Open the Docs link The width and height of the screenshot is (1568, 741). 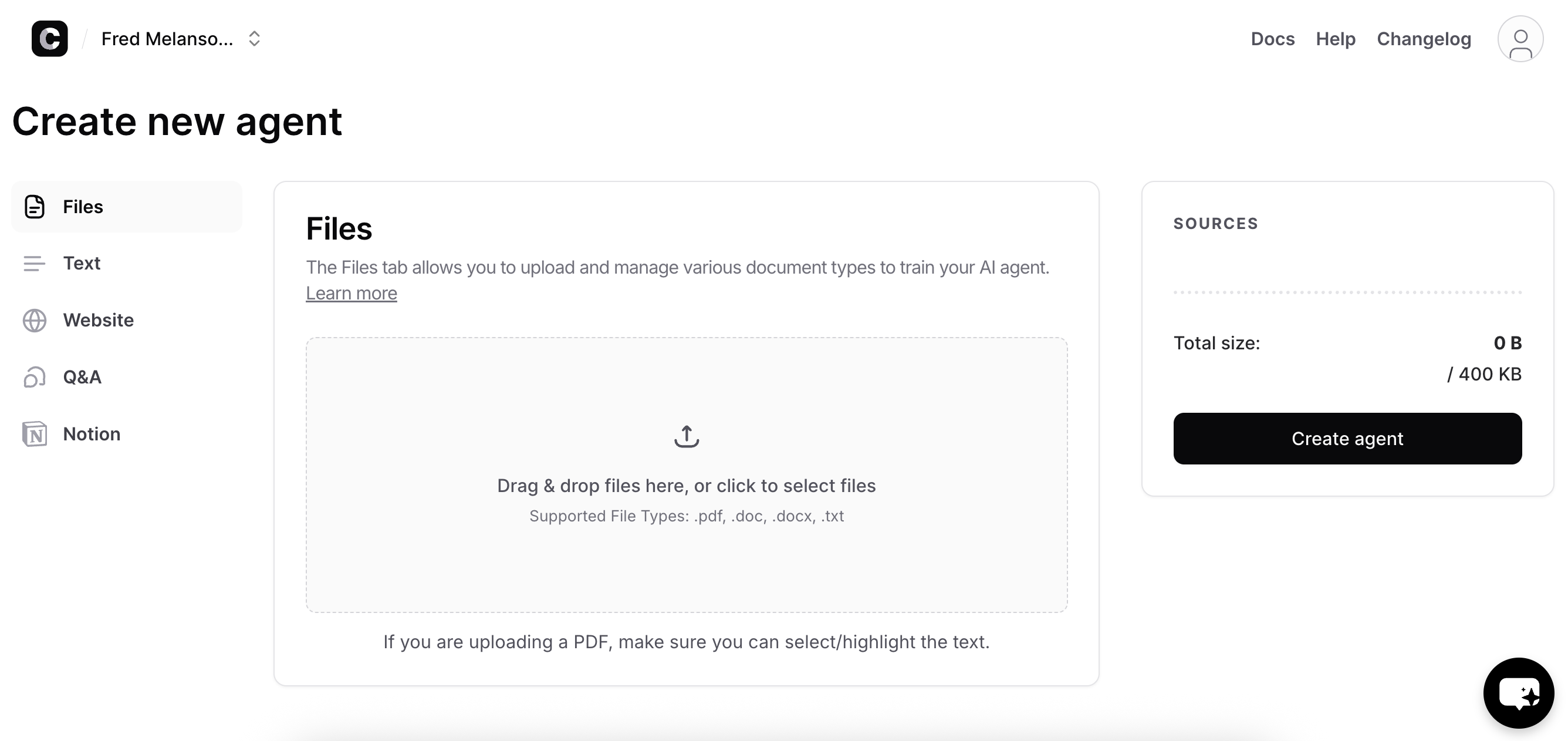tap(1272, 38)
